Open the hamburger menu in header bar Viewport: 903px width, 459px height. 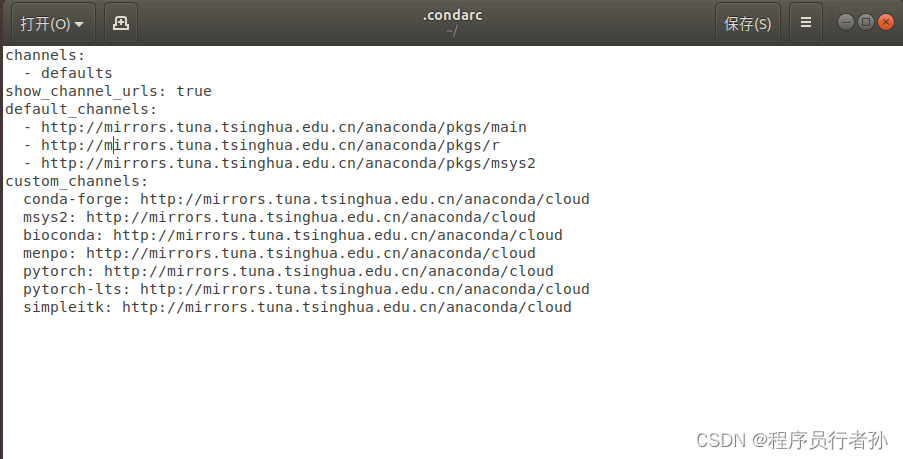(x=806, y=23)
